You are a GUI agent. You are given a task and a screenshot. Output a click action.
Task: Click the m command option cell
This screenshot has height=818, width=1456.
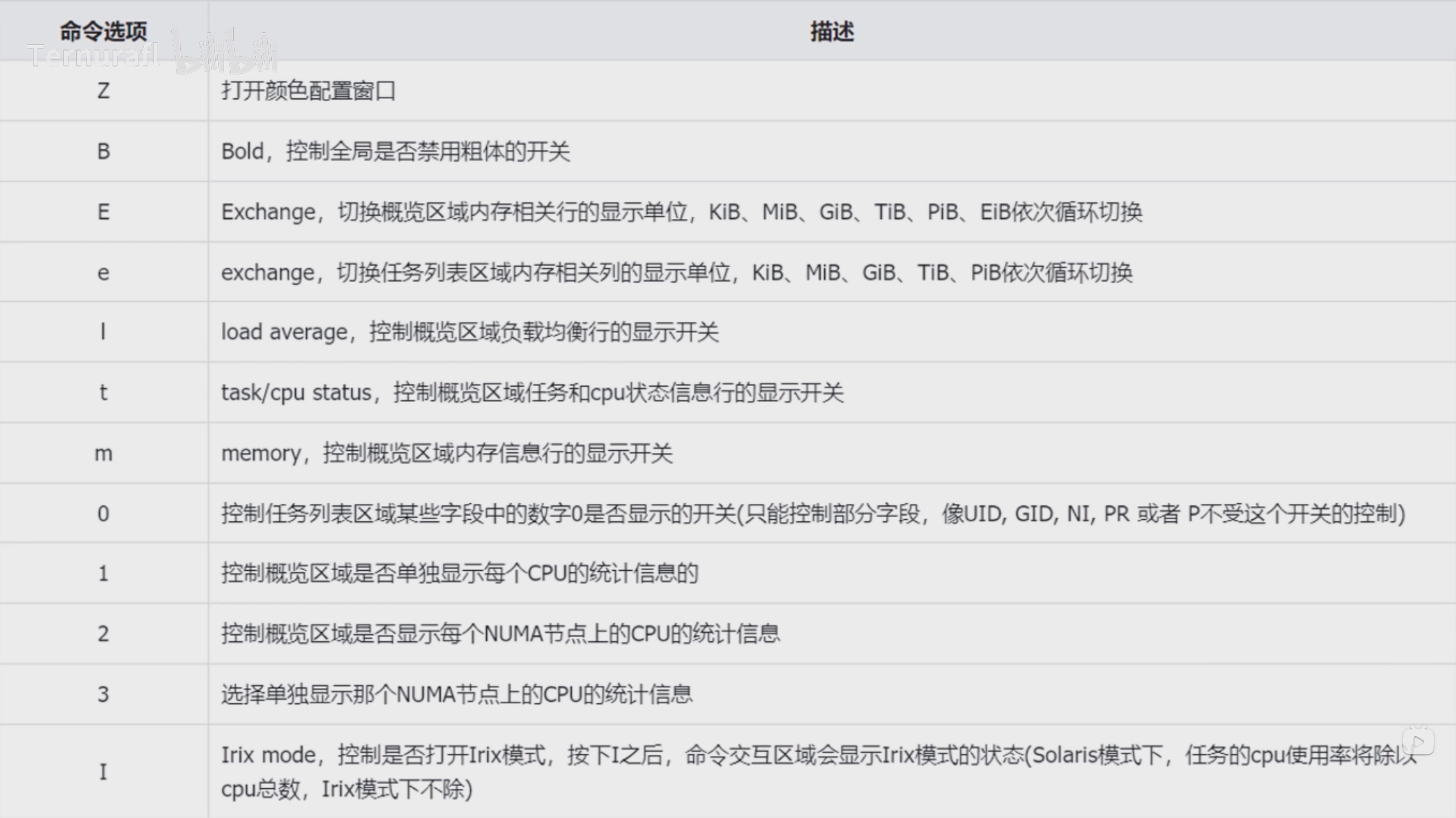point(104,454)
